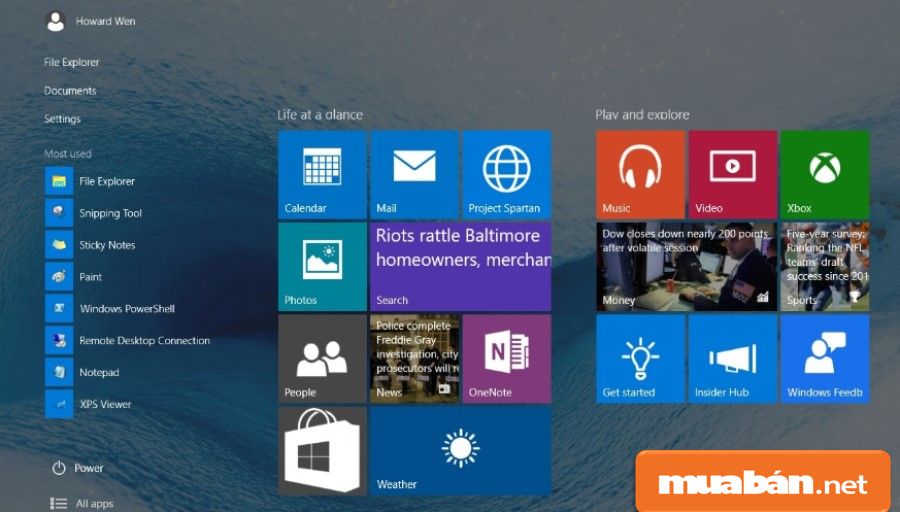The image size is (900, 512).
Task: Open the Sports tile
Action: tap(825, 267)
